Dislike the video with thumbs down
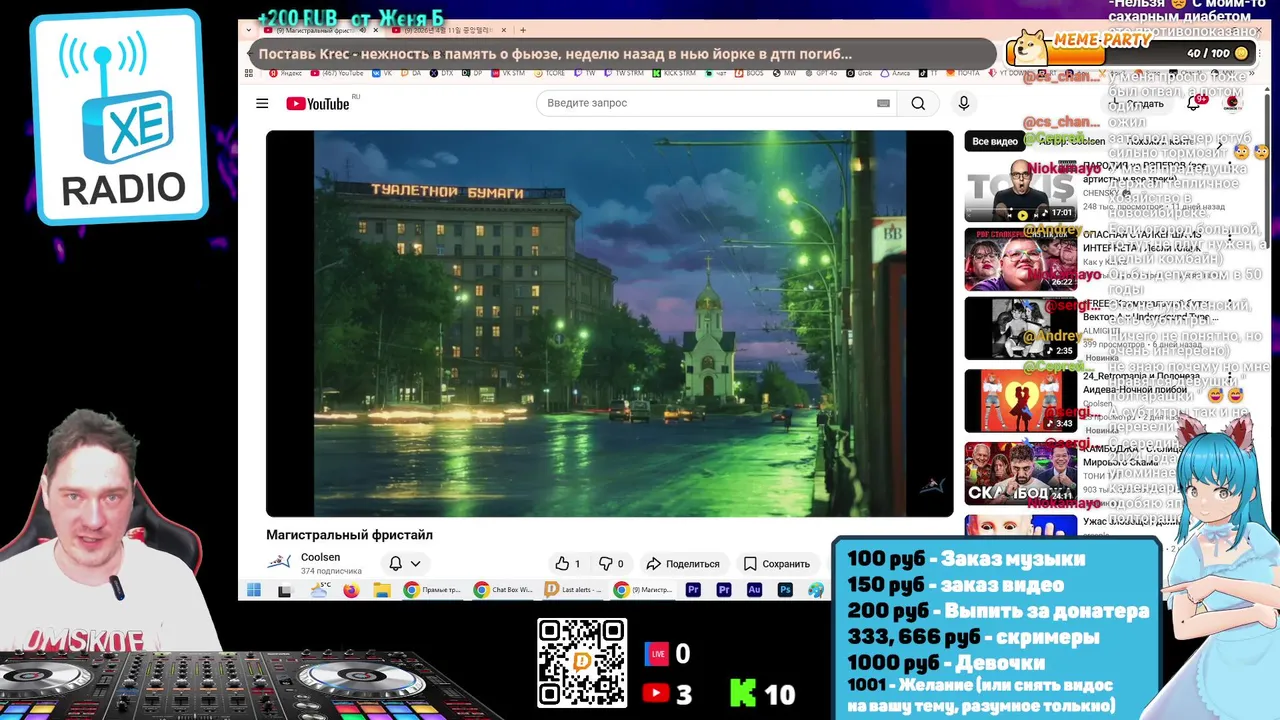The height and width of the screenshot is (720, 1280). (611, 563)
